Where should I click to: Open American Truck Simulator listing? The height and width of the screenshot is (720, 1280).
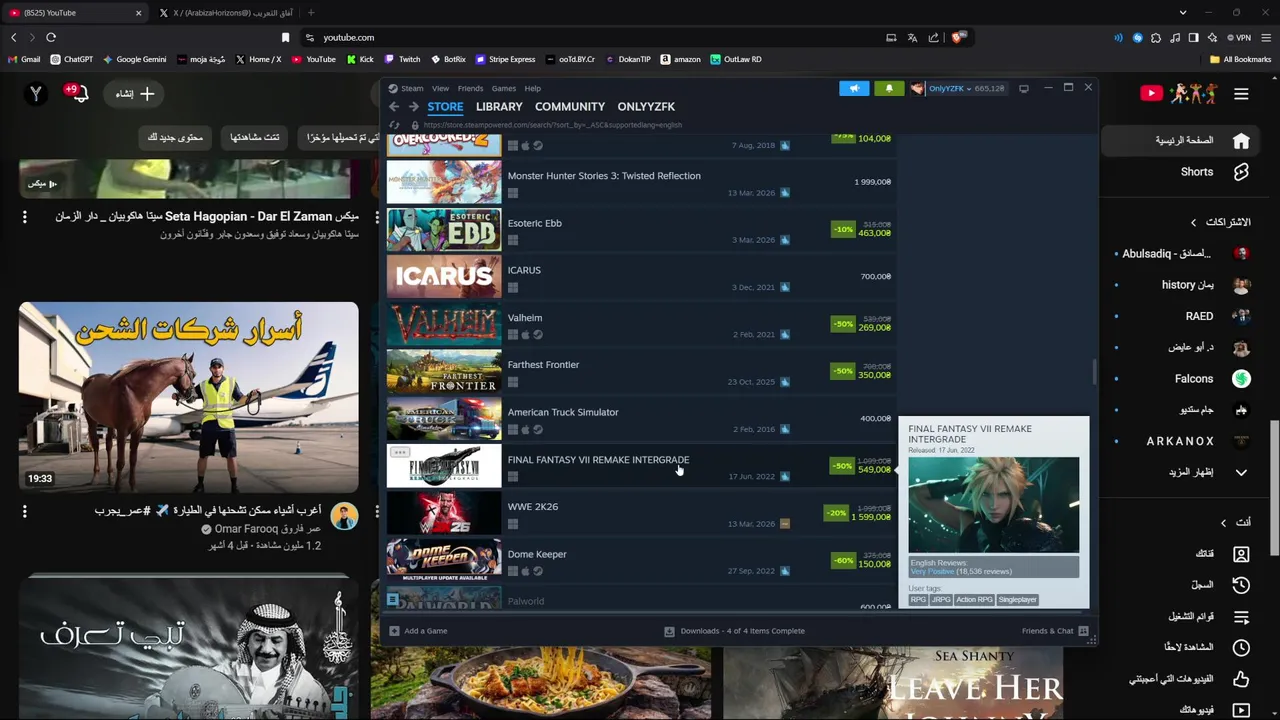click(640, 419)
